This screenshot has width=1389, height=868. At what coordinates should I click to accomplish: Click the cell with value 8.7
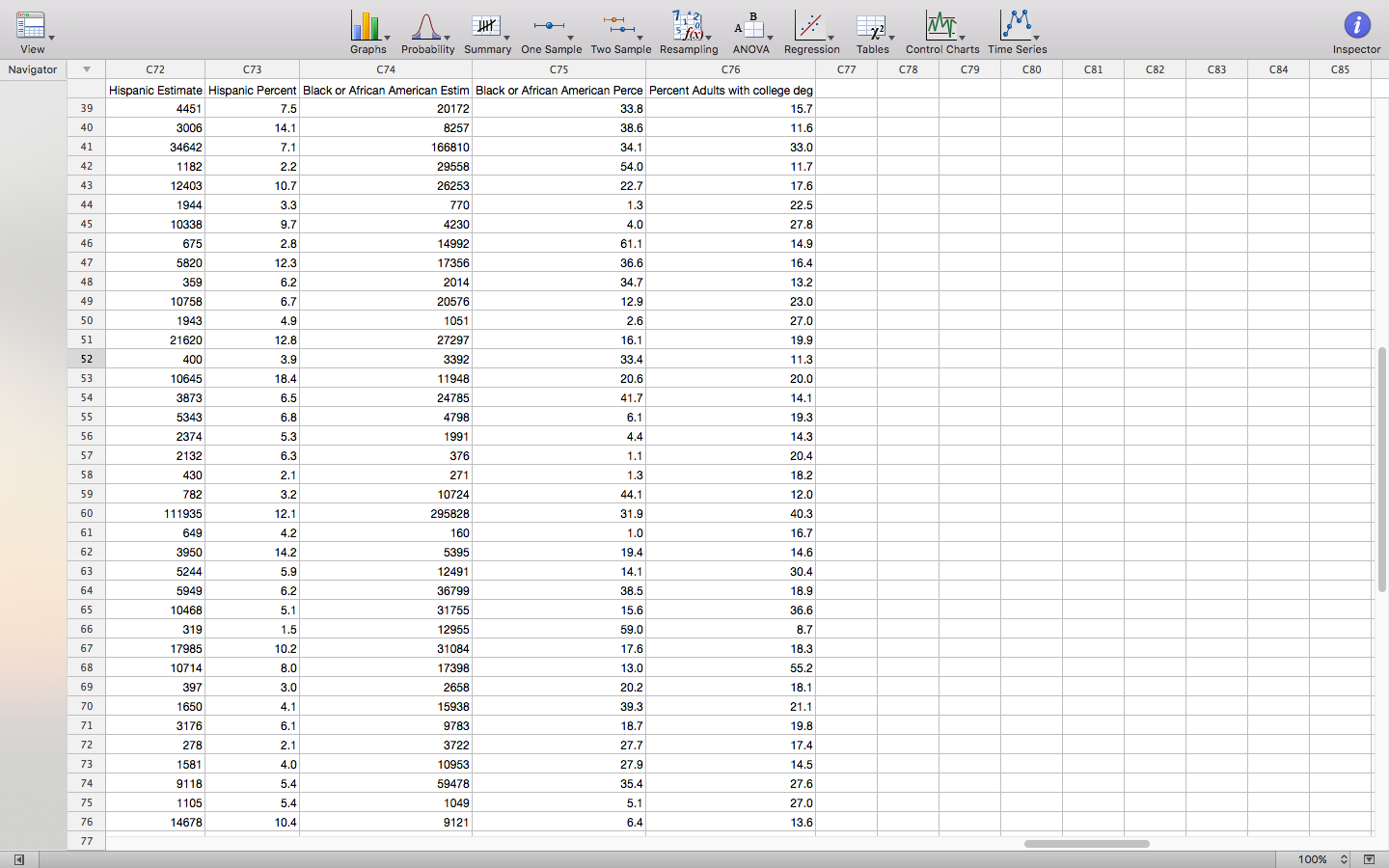pos(730,629)
